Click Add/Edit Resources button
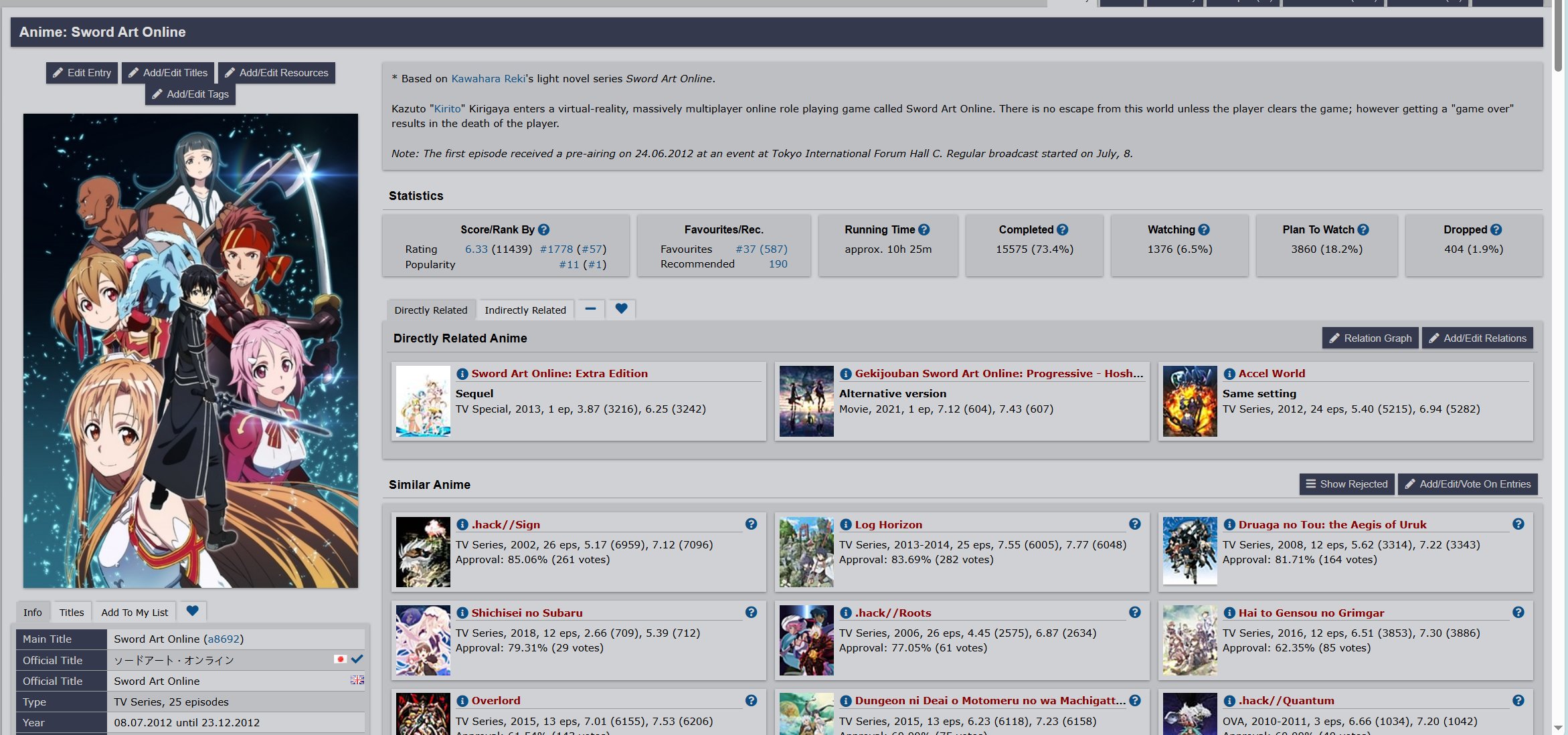 [276, 73]
